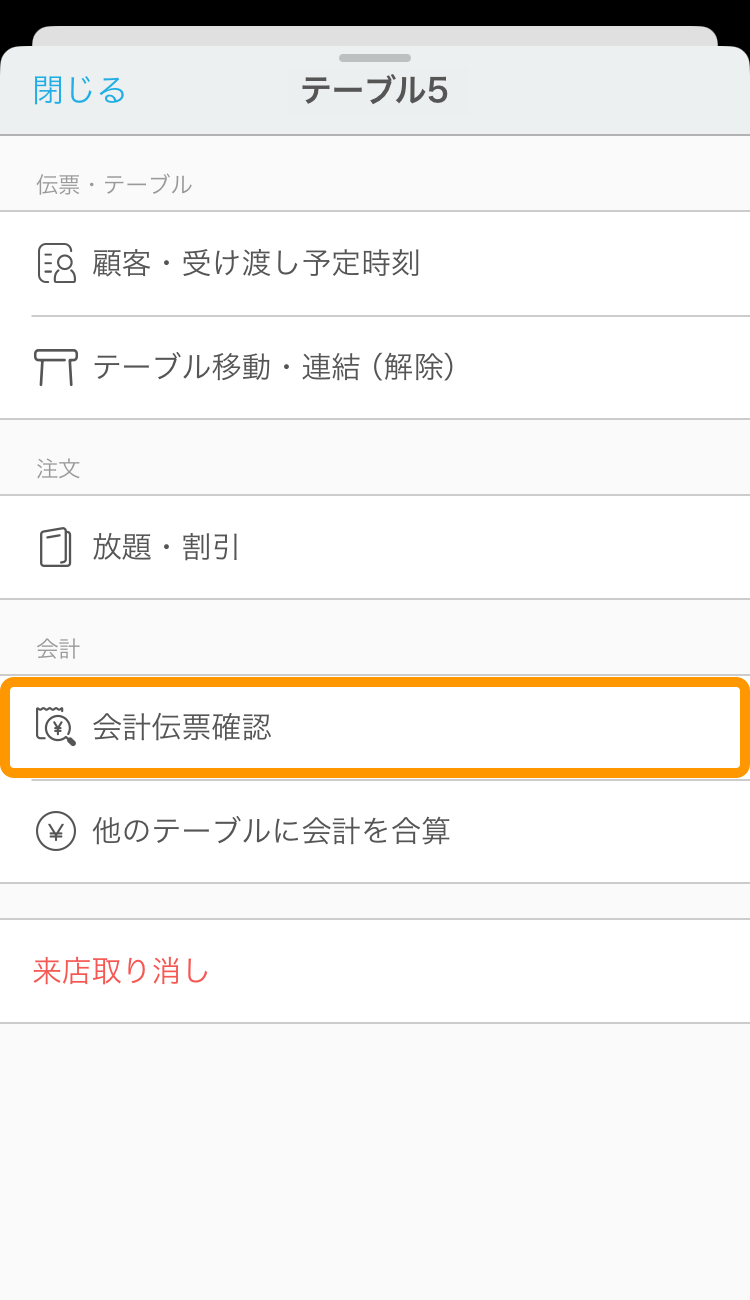Tap the empty area below 来店取り消し
750x1300 pixels.
point(375,1160)
